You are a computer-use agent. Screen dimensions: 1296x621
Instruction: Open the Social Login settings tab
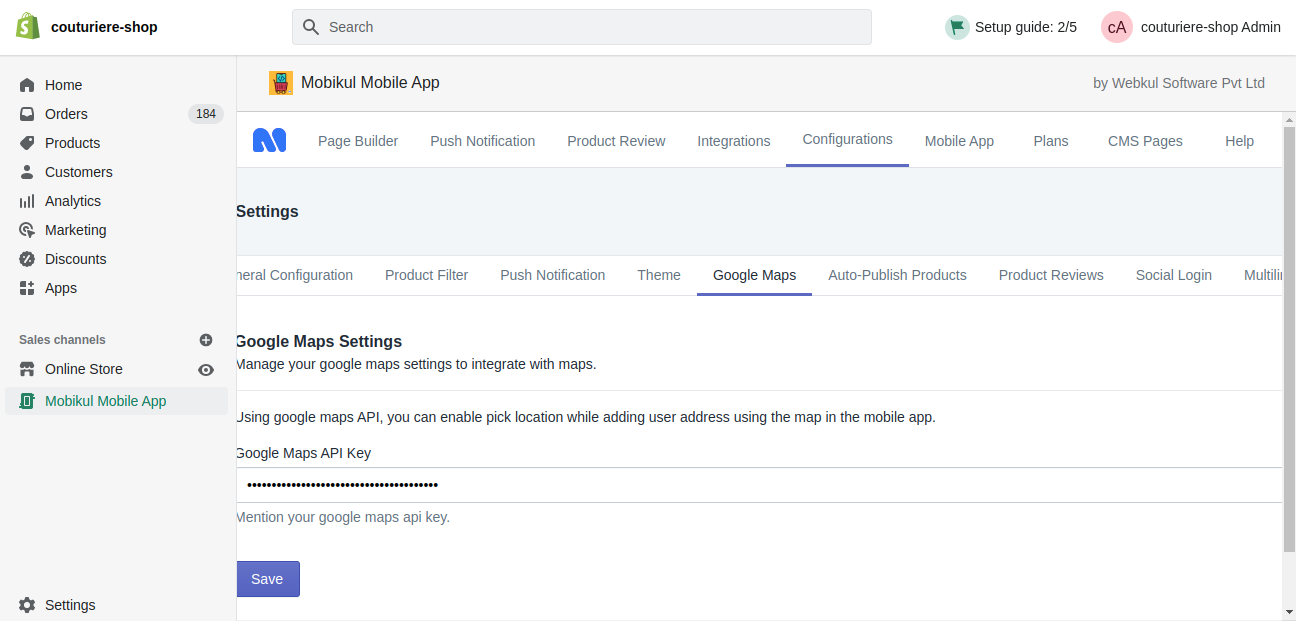pos(1174,275)
